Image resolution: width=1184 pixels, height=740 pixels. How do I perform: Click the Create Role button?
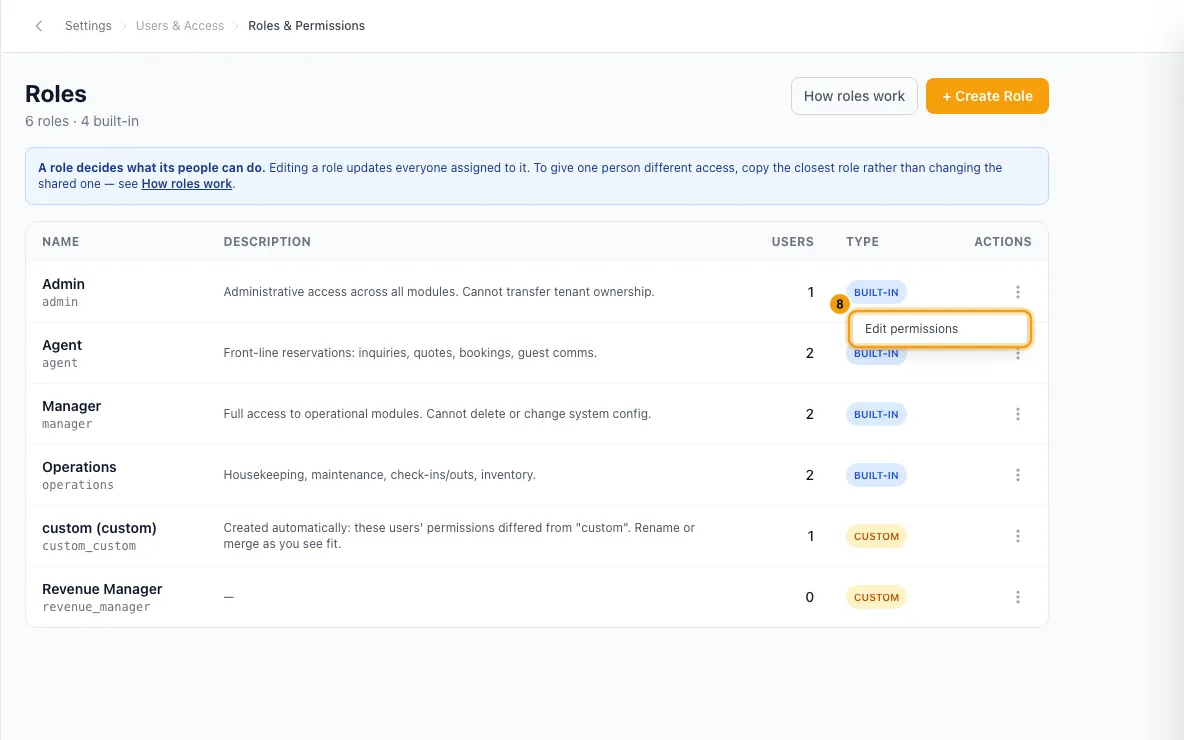click(x=987, y=96)
